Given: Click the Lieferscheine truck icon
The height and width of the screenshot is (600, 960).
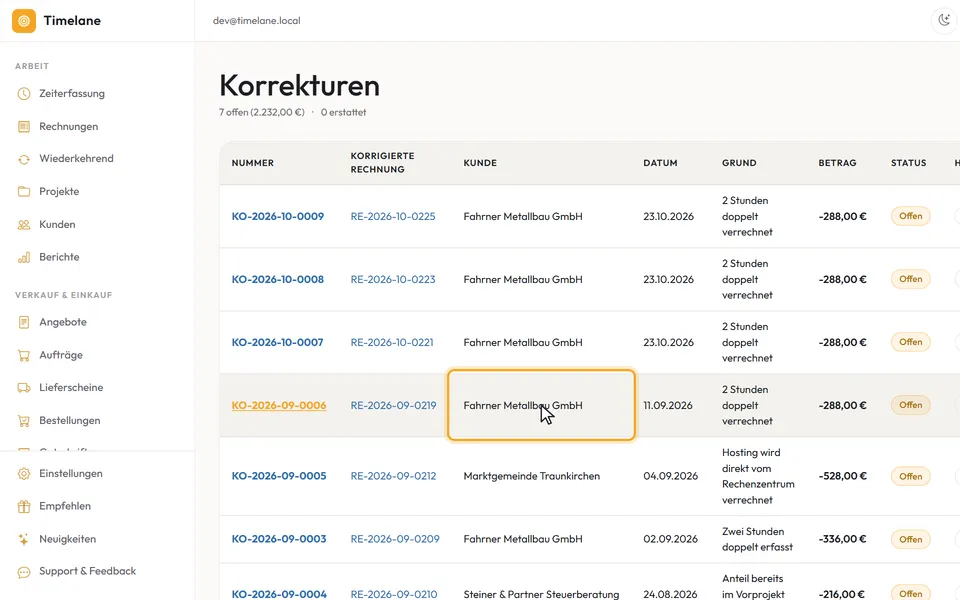Looking at the screenshot, I should point(24,388).
